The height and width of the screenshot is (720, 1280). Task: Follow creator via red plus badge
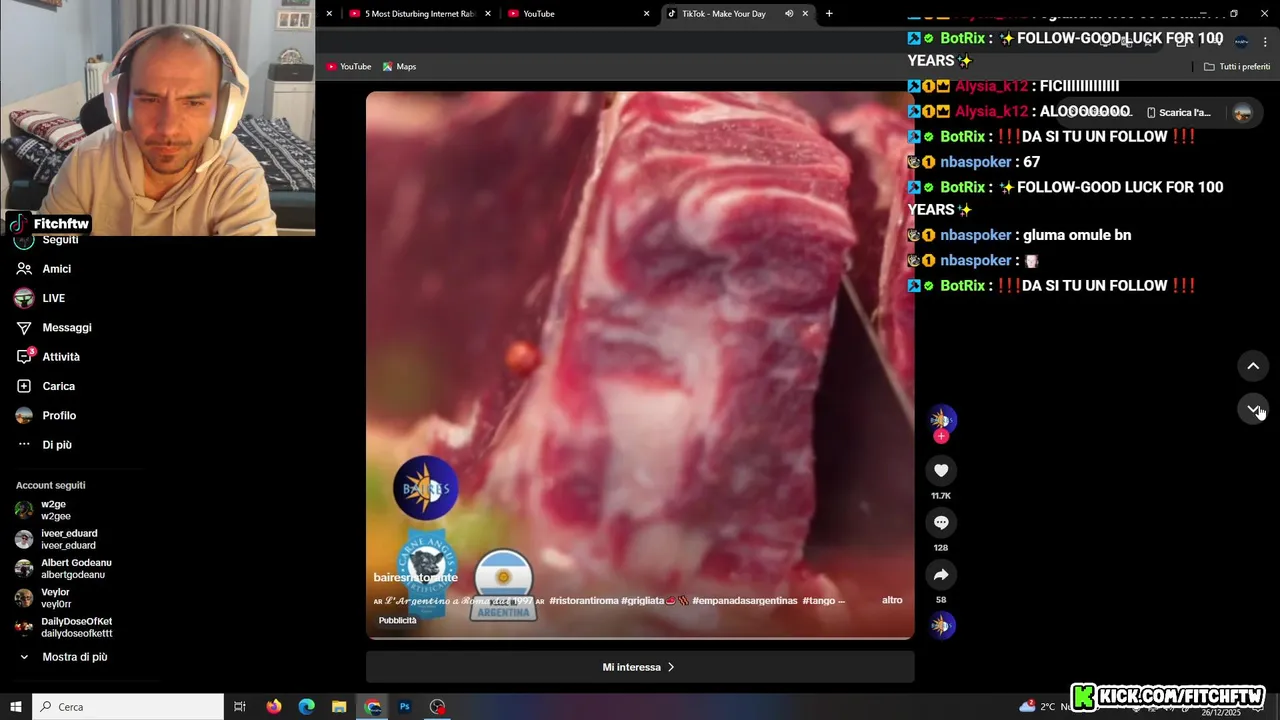(941, 436)
